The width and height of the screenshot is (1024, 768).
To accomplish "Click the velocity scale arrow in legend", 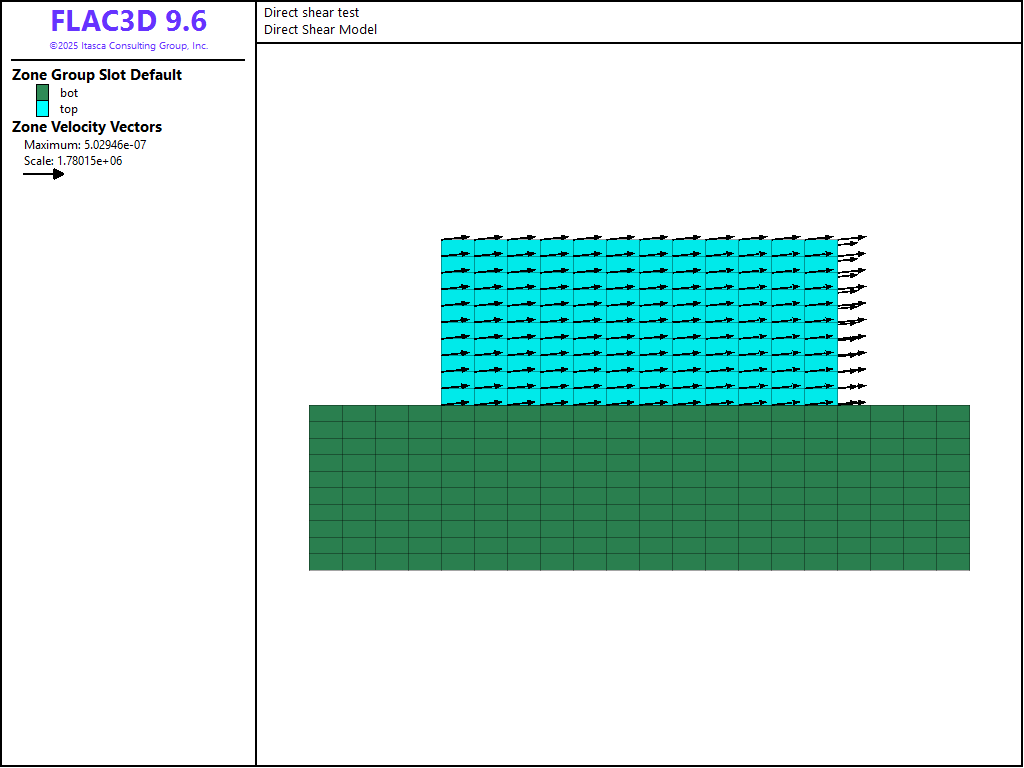I will [x=44, y=174].
